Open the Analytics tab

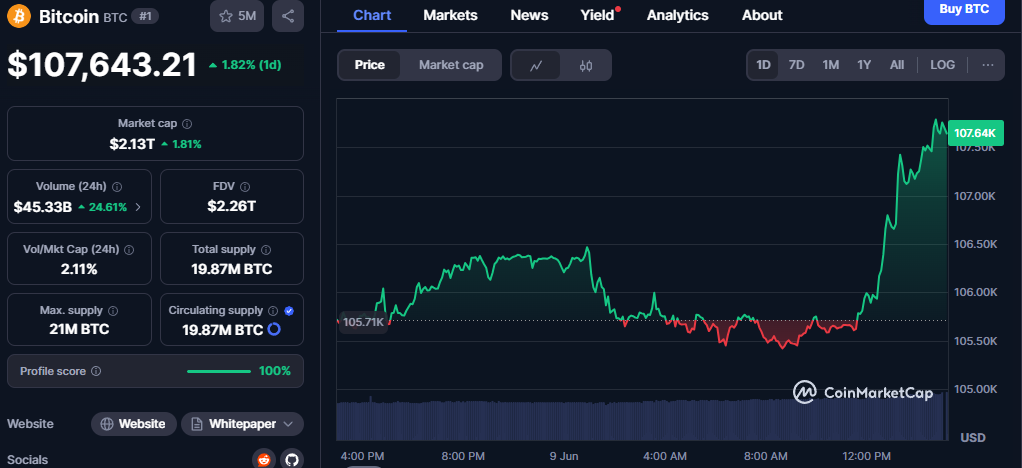click(678, 15)
